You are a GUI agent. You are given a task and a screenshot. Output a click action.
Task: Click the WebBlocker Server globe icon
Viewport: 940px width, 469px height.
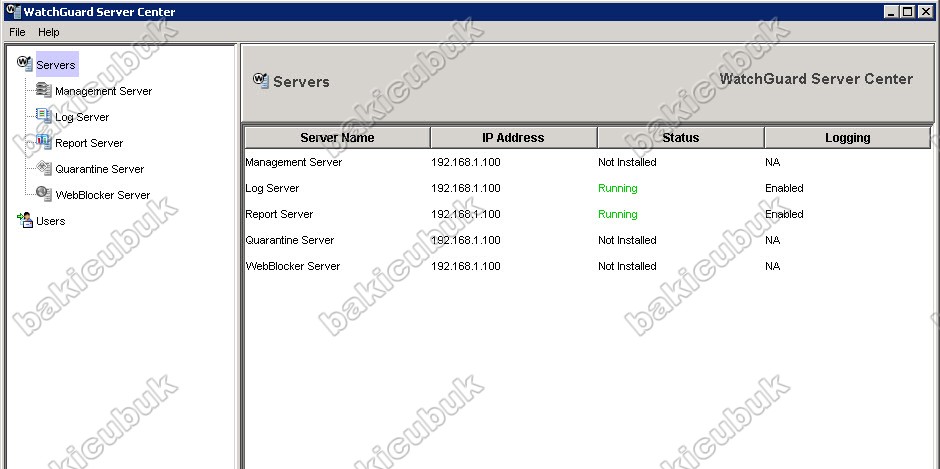[44, 194]
